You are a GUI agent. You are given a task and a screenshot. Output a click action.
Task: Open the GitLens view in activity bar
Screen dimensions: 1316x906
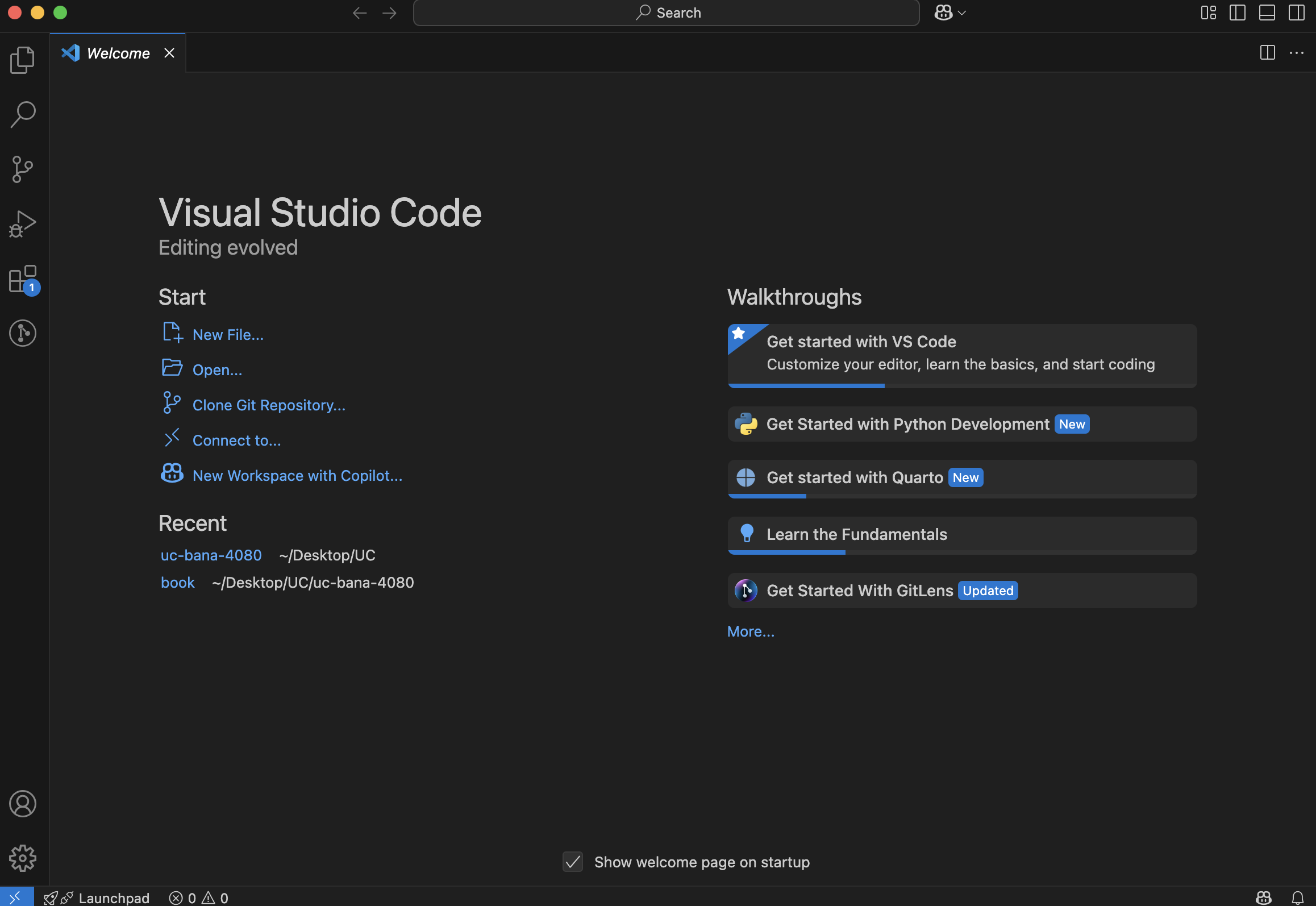[x=23, y=333]
